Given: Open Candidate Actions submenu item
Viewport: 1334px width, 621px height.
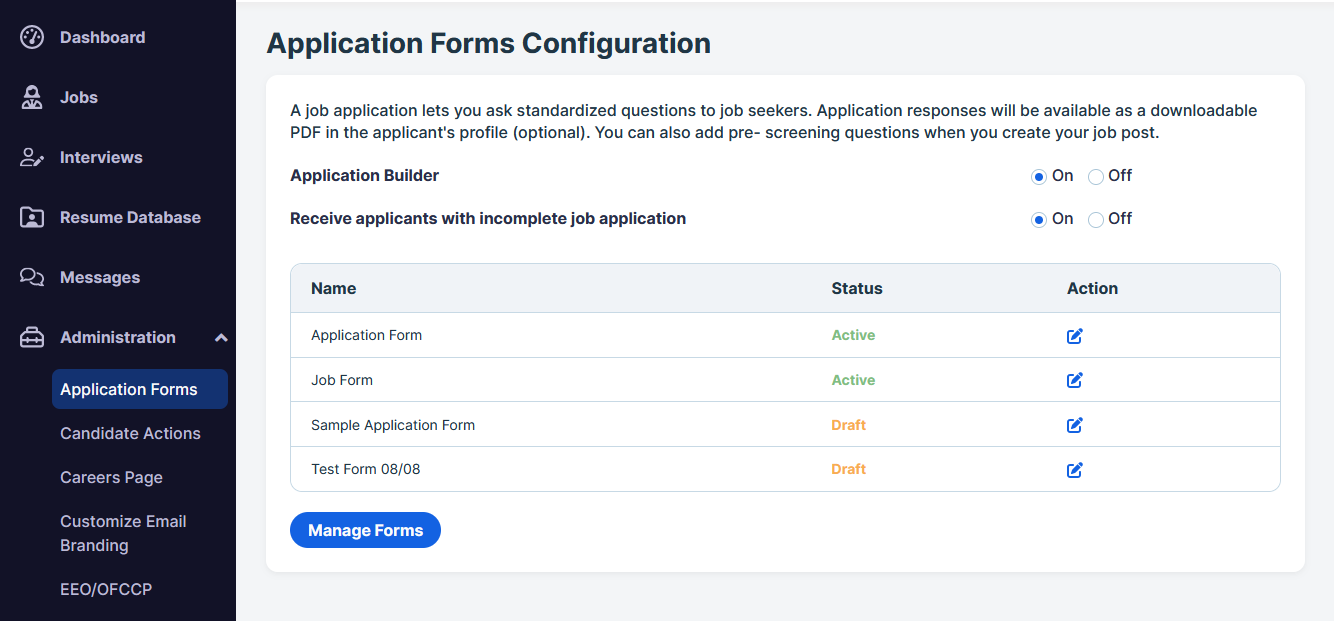Looking at the screenshot, I should (130, 433).
